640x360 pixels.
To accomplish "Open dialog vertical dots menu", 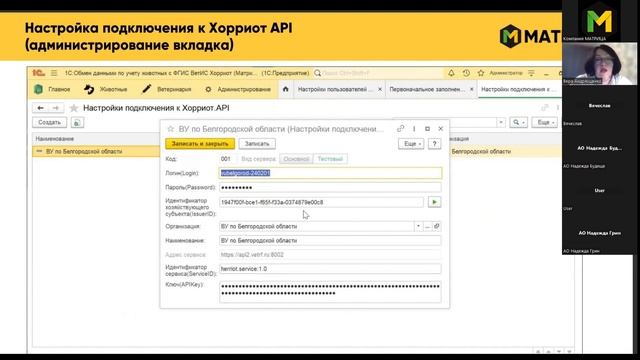I will (x=414, y=129).
